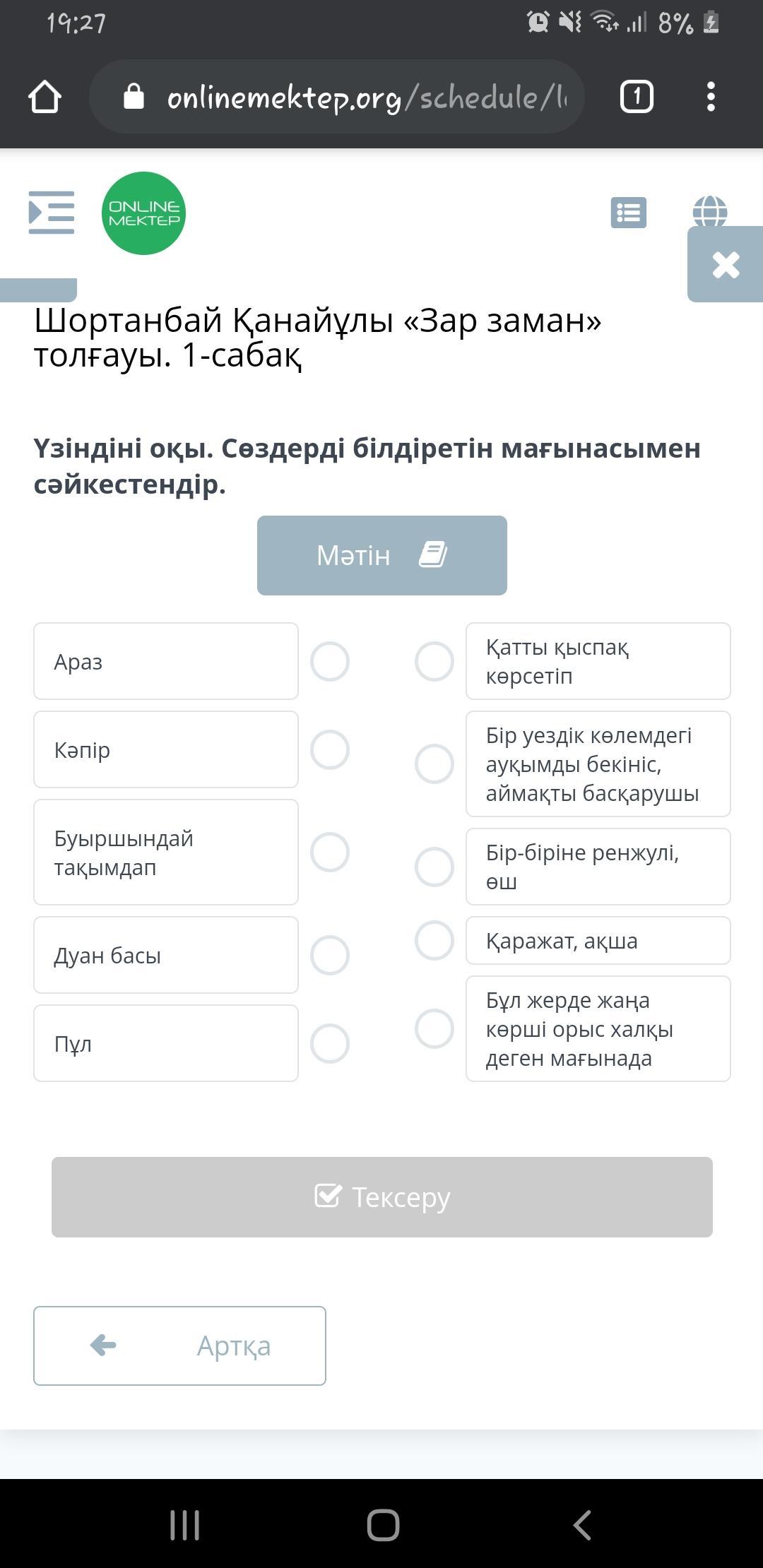Select the radio button beside Кәпір

330,750
